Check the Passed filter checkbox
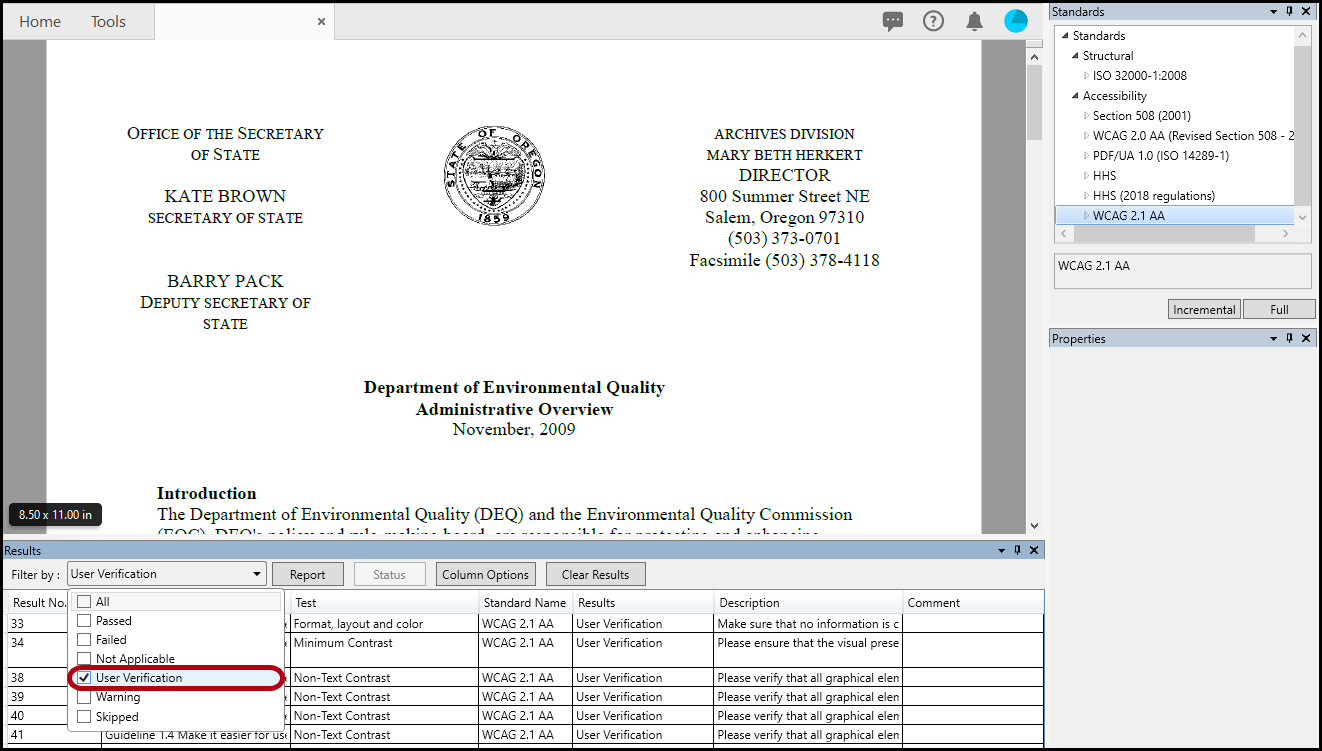1322x751 pixels. pyautogui.click(x=84, y=621)
